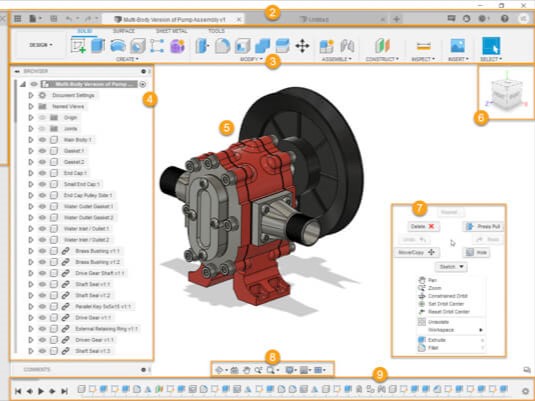This screenshot has width=535, height=401.
Task: Click Move/Copy button in marking menu
Action: click(417, 252)
